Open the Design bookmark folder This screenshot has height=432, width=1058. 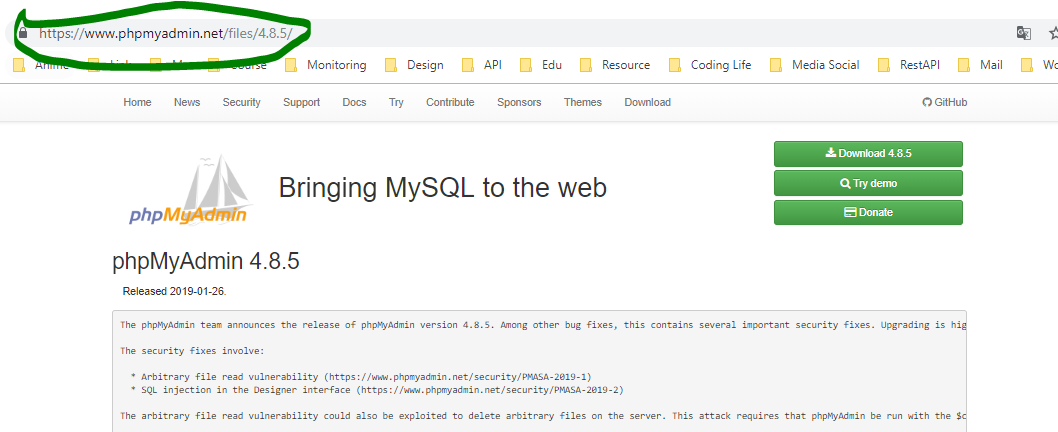click(x=415, y=65)
